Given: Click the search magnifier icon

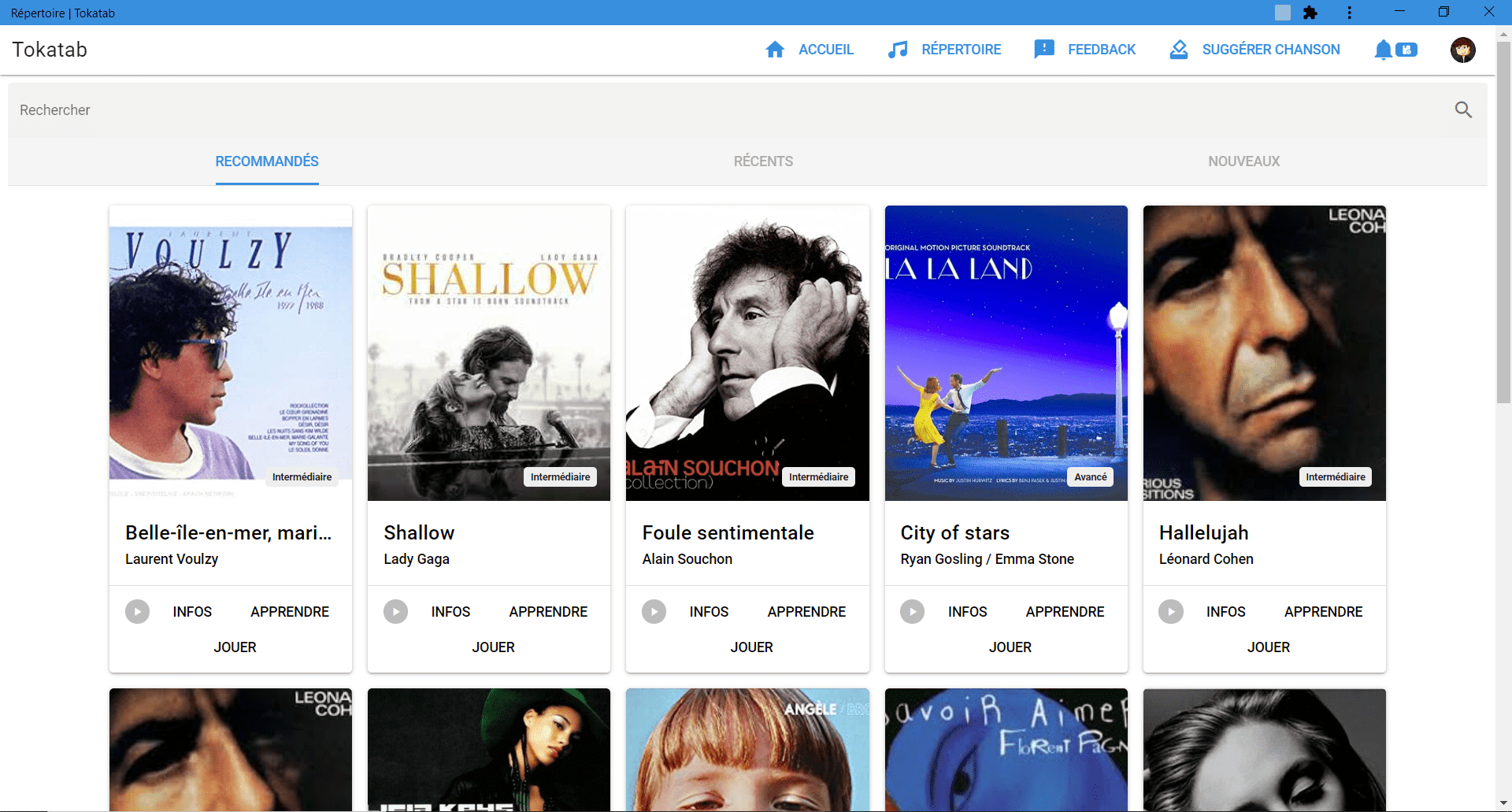Looking at the screenshot, I should coord(1463,110).
